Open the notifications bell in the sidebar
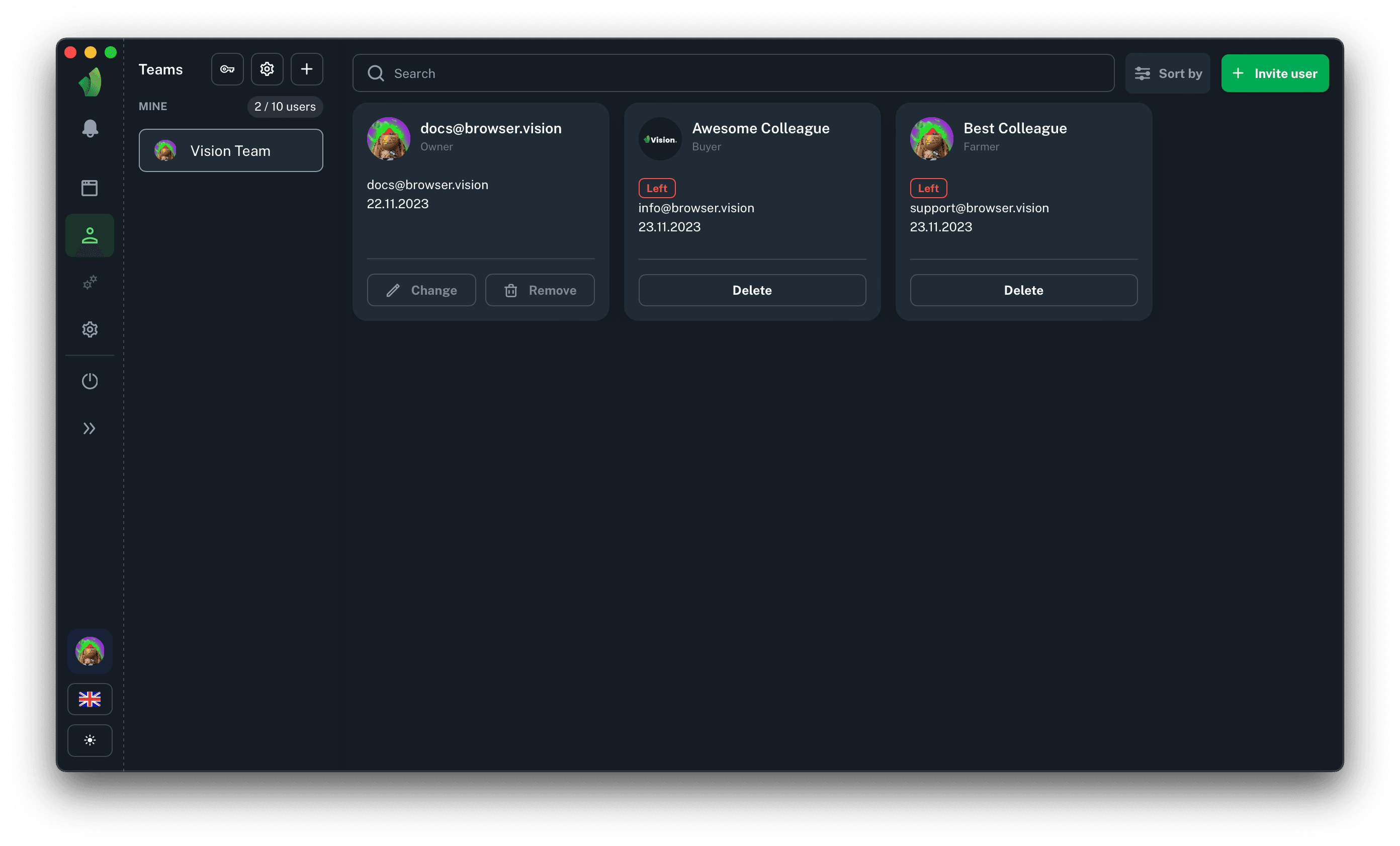Screen dimensions: 1400x846 coord(90,128)
